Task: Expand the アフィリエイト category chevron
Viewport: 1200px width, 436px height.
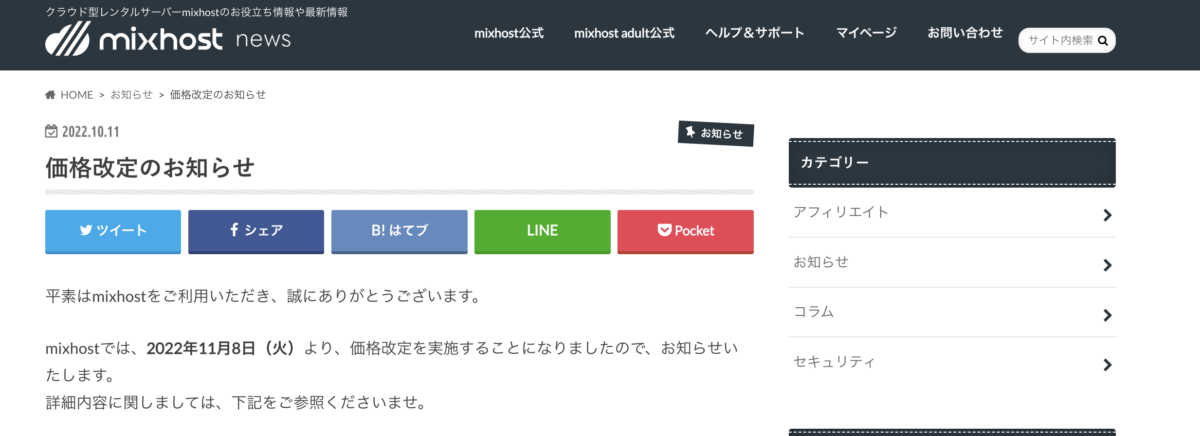Action: click(x=1107, y=215)
